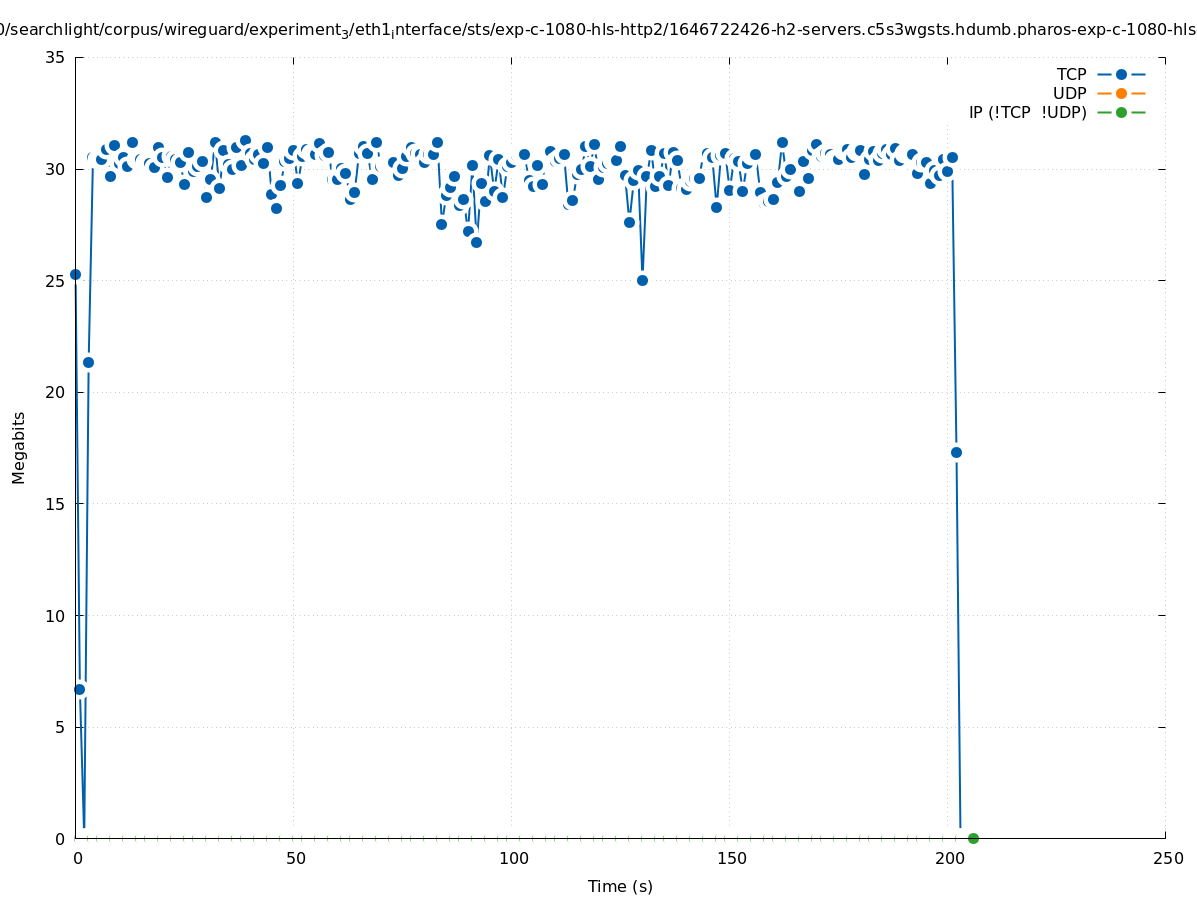The height and width of the screenshot is (900, 1197).
Task: Click the first TCP point at 25 Megabits
Action: [75, 274]
